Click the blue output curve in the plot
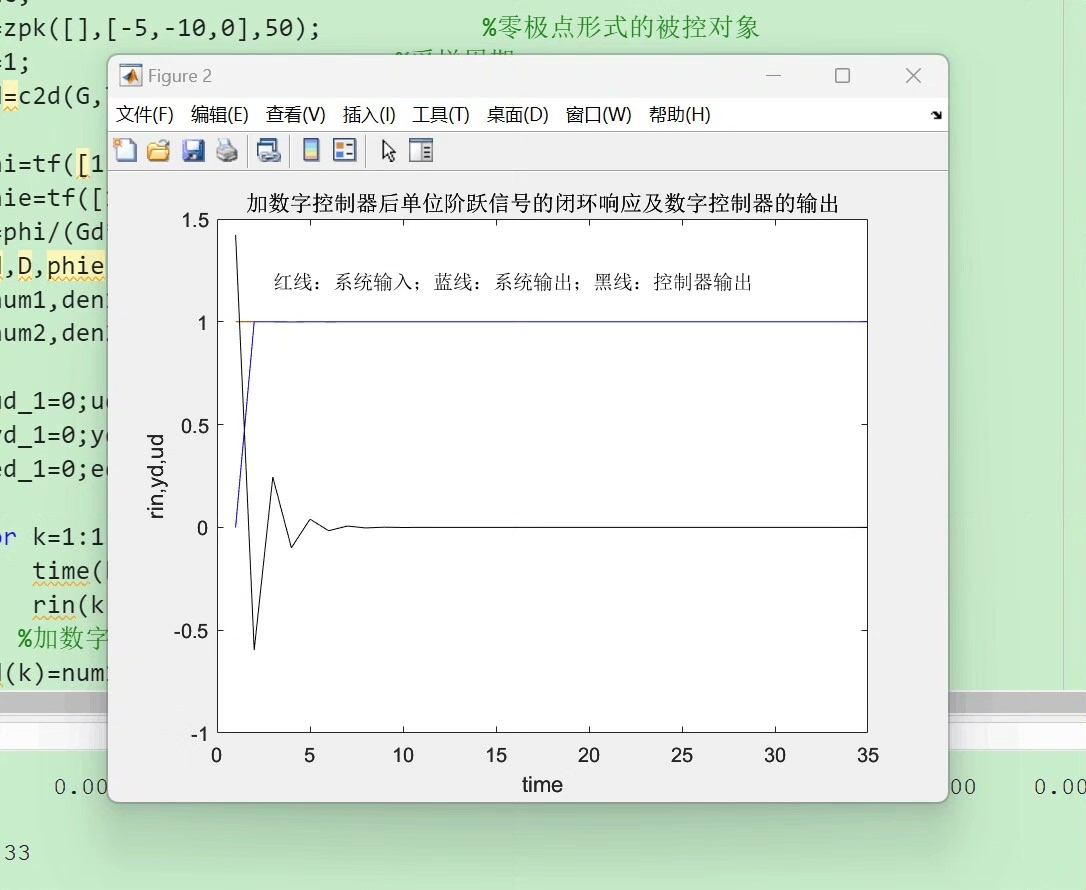Screen dimensions: 1086x890 600,322
